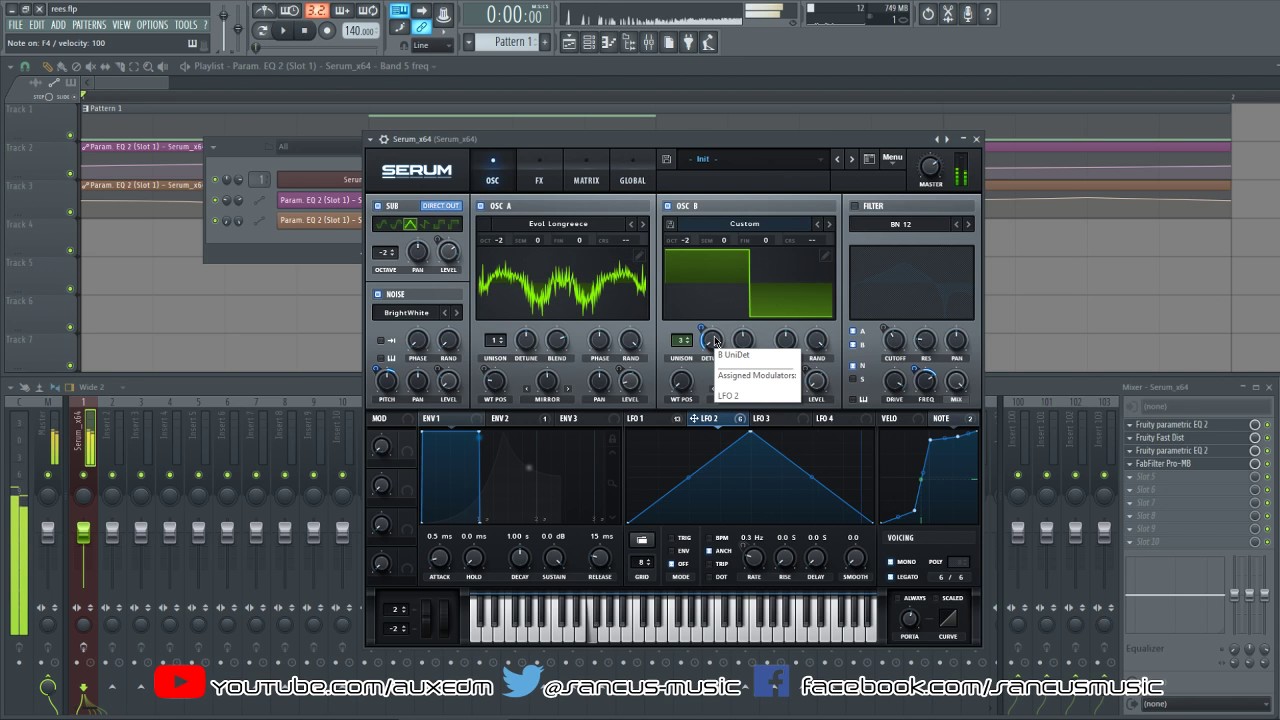This screenshot has width=1280, height=720.
Task: Click the FL Studio help question mark icon
Action: coord(988,14)
